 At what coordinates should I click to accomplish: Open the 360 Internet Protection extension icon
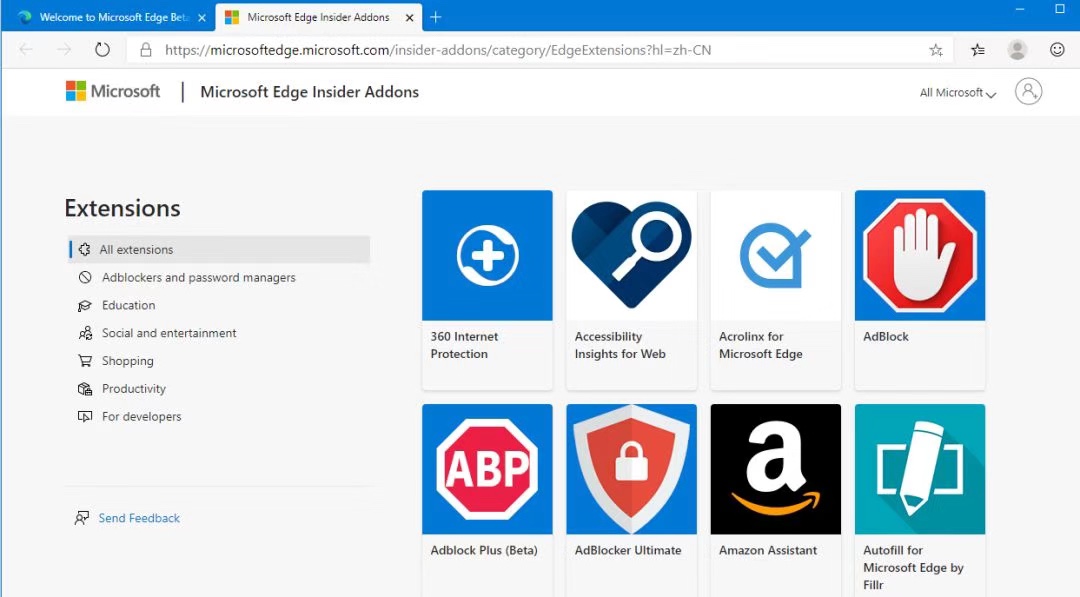pyautogui.click(x=487, y=255)
